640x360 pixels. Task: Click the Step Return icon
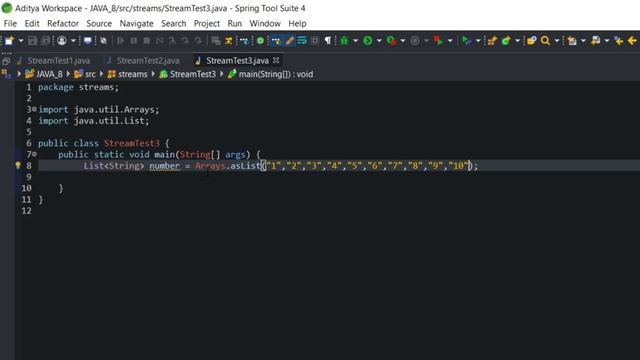point(198,40)
